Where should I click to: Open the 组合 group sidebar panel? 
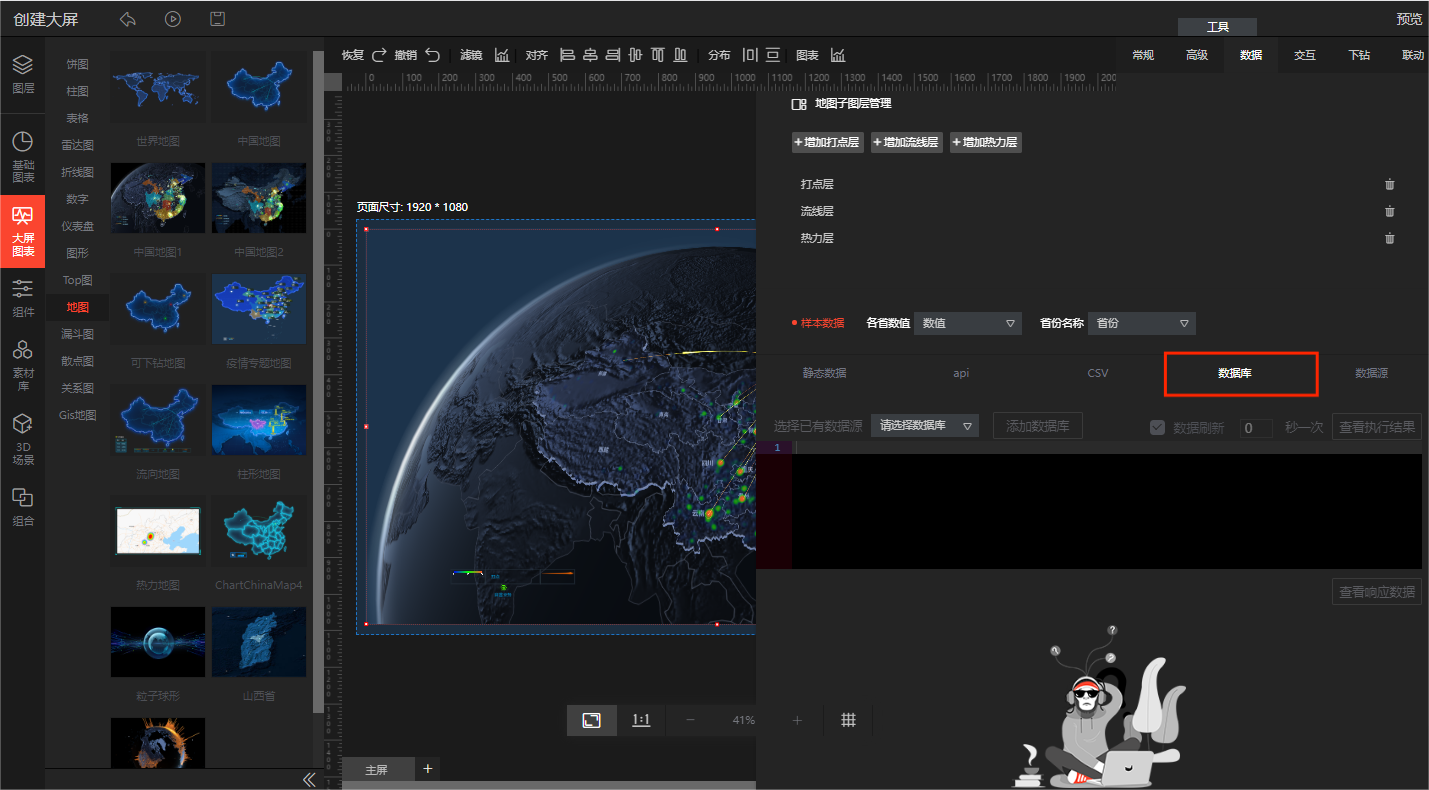pos(22,507)
